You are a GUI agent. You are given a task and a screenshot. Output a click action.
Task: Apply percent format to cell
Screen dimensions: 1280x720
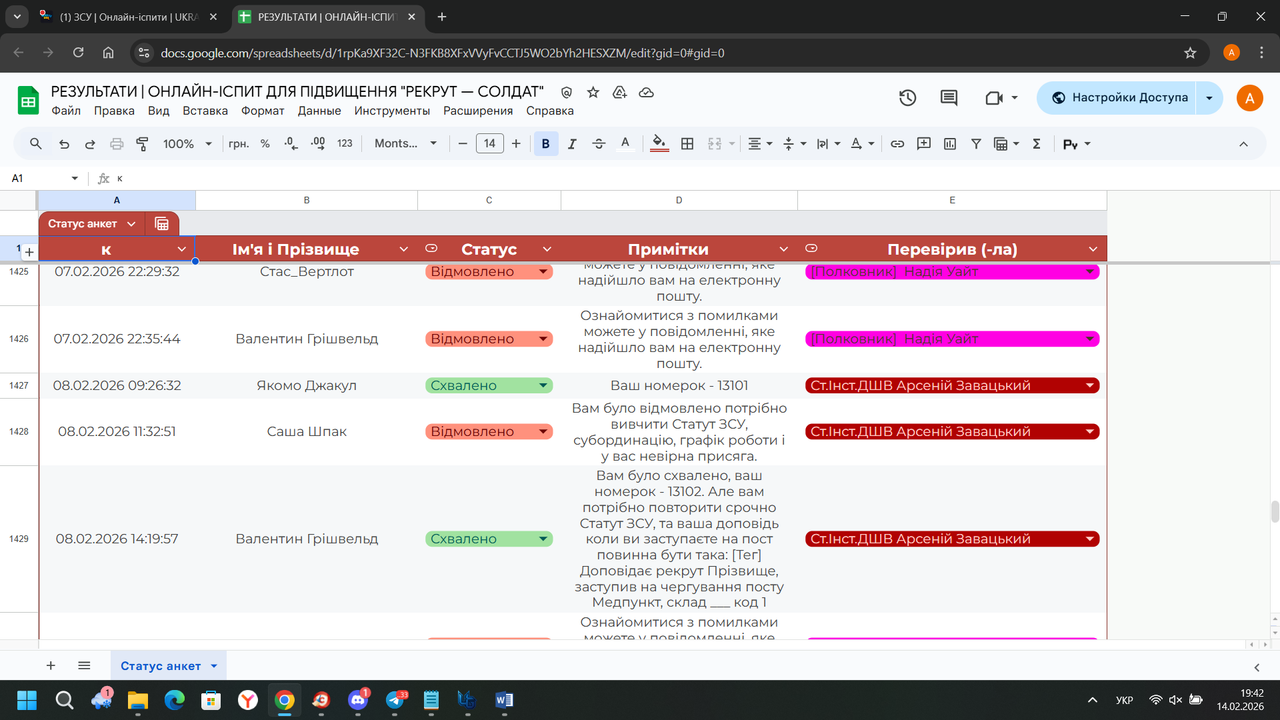point(265,144)
